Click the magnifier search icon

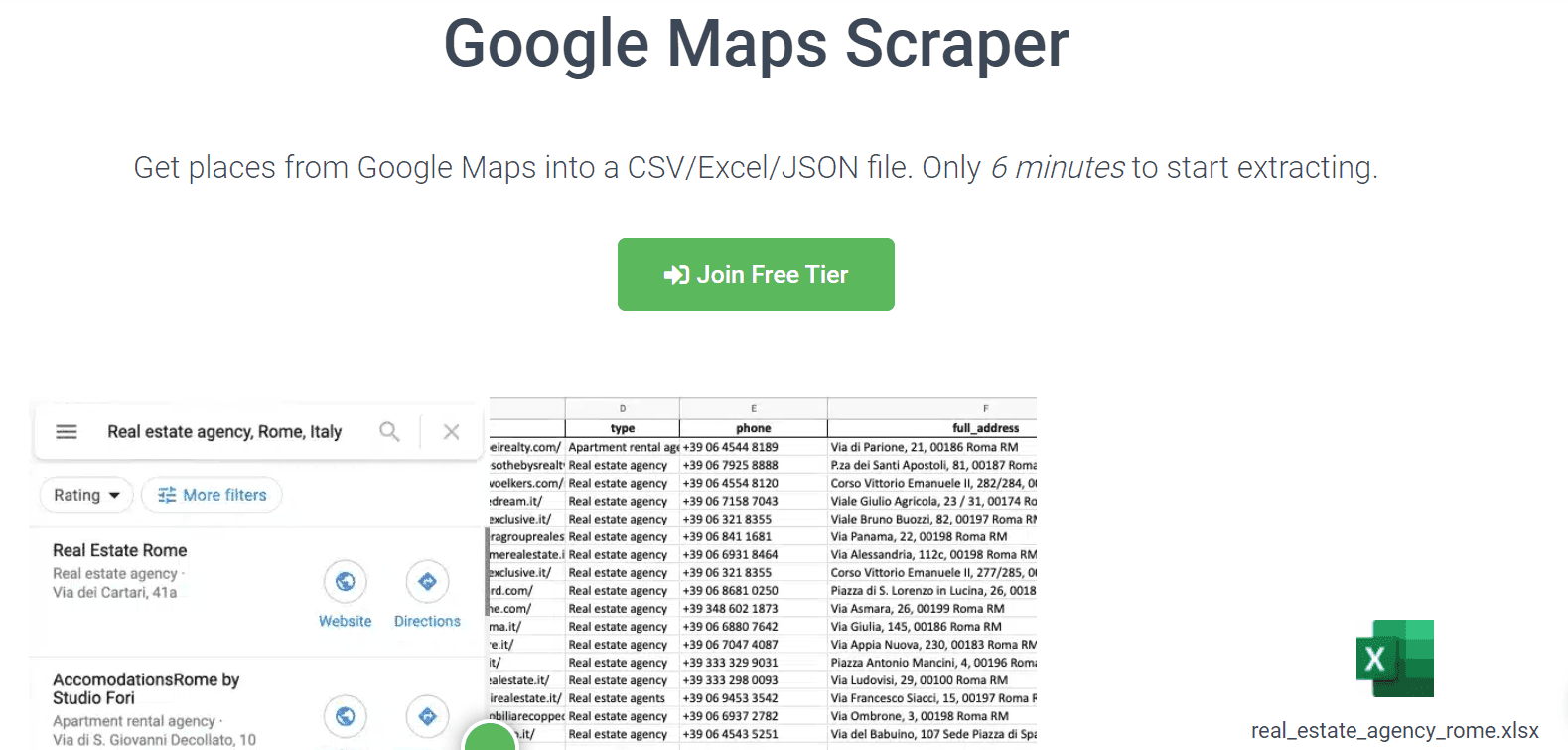389,432
